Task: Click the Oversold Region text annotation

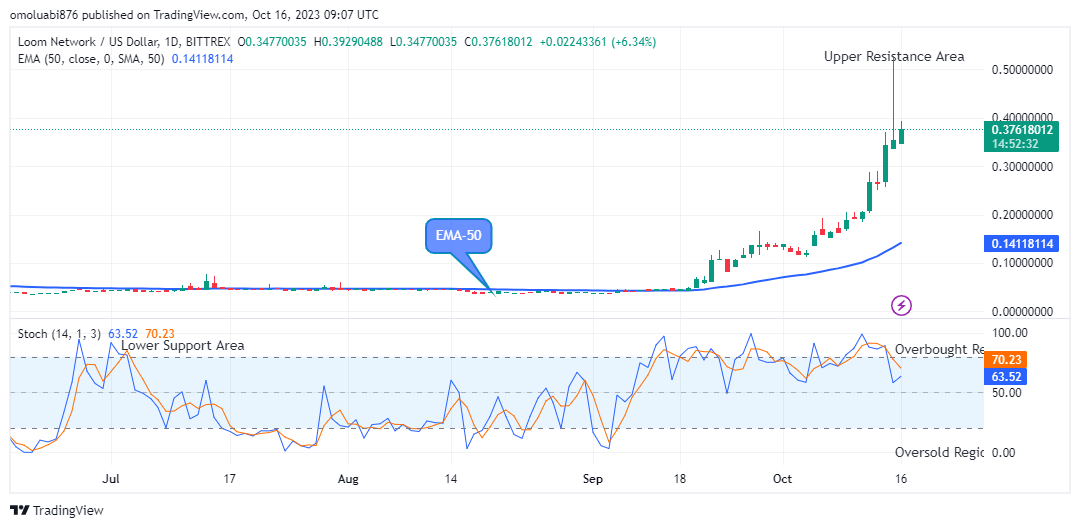Action: 939,452
